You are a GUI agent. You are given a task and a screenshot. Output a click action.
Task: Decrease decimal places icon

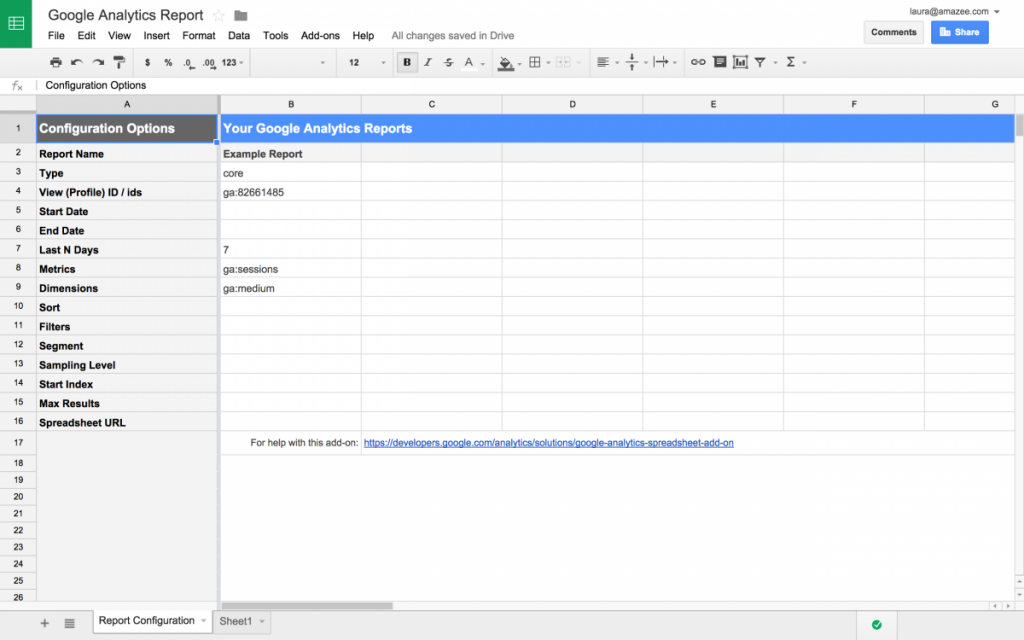(188, 63)
